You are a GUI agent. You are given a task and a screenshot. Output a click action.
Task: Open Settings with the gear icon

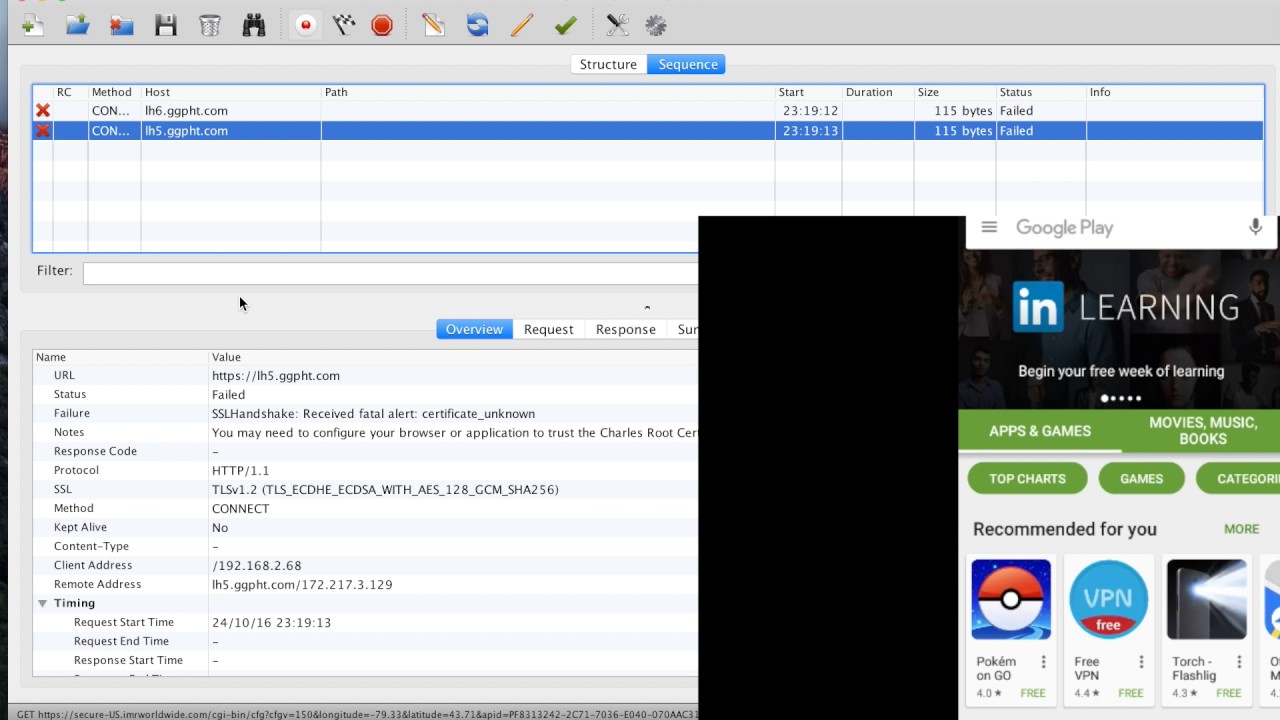(x=656, y=25)
